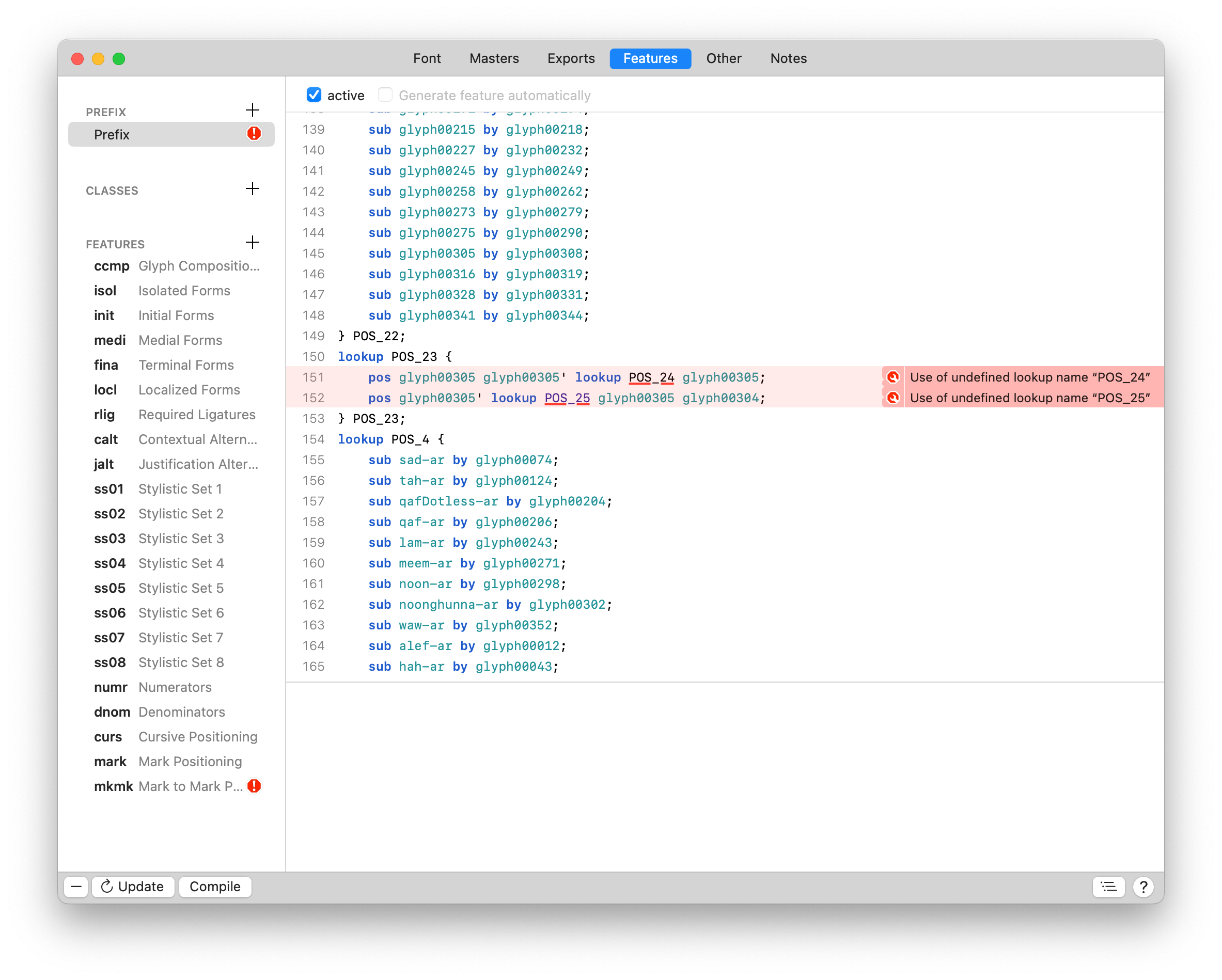Image resolution: width=1222 pixels, height=980 pixels.
Task: Switch to the Font tab
Action: point(427,58)
